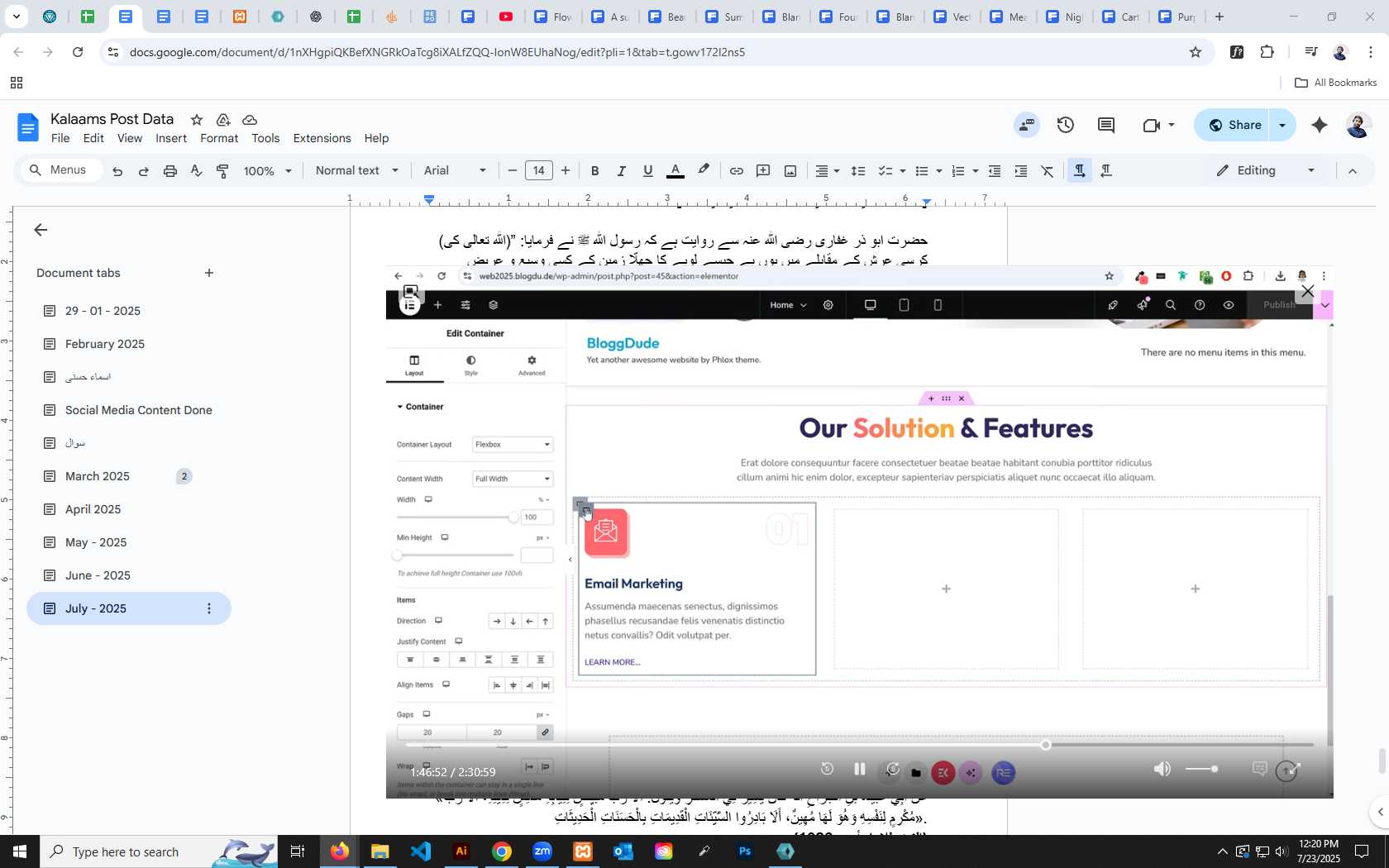Open the Social Media Content Done tab
This screenshot has width=1389, height=868.
139,410
